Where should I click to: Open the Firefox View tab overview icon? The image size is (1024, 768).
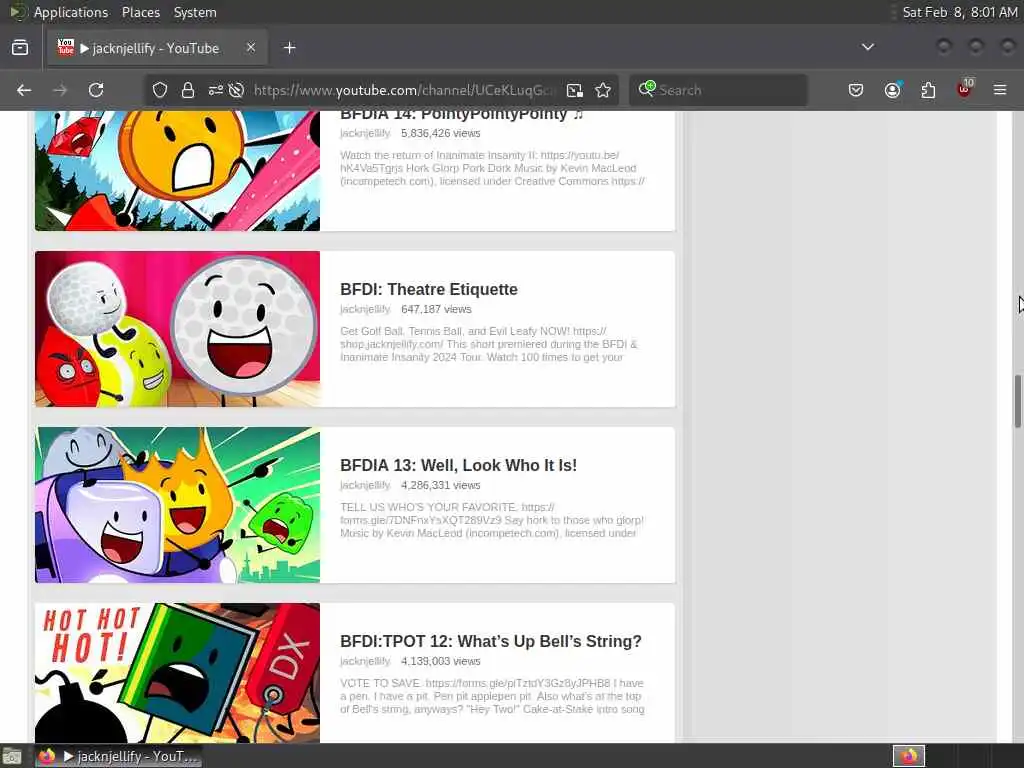point(20,48)
